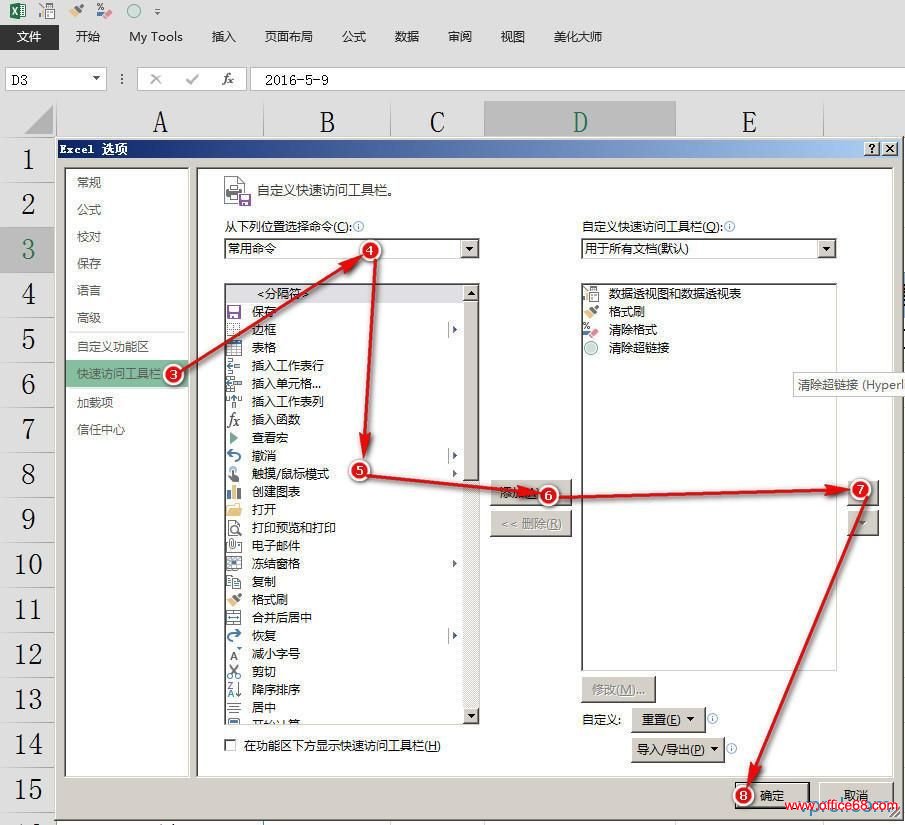Switch to the 自定义功能区 category

113,346
